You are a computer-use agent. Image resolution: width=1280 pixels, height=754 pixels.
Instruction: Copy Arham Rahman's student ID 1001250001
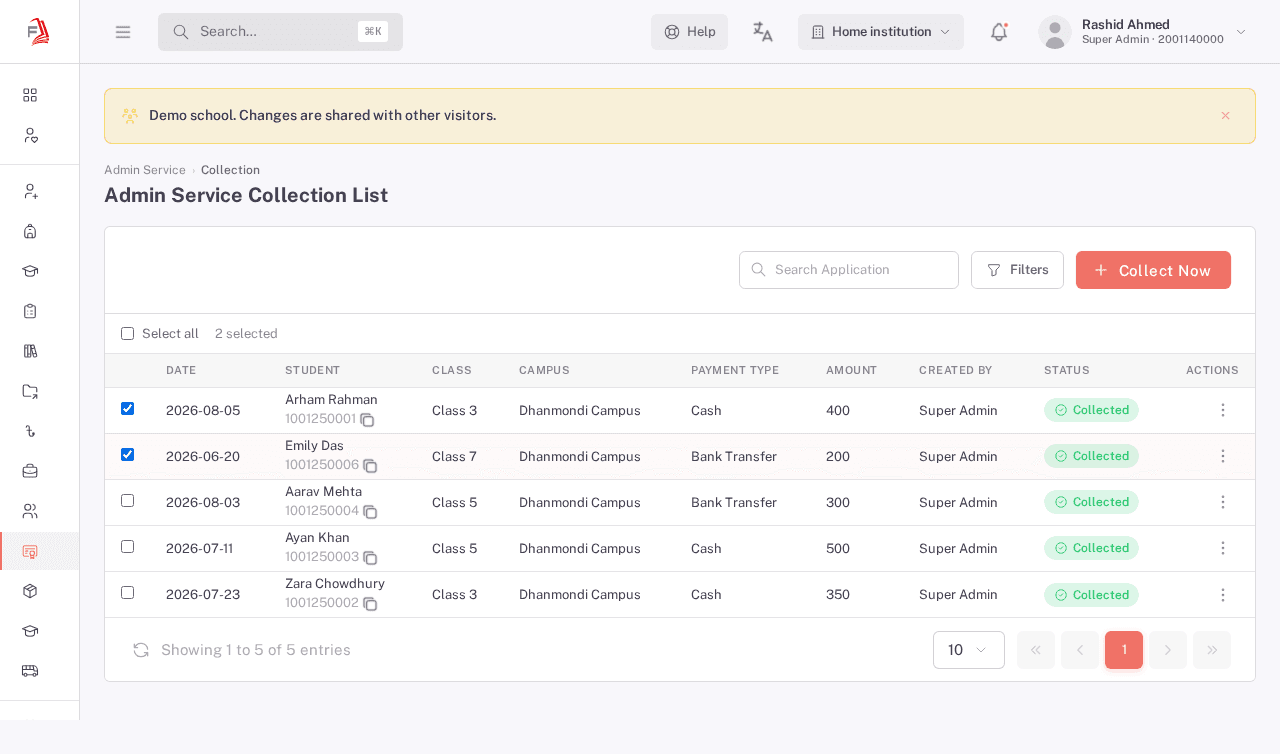367,420
